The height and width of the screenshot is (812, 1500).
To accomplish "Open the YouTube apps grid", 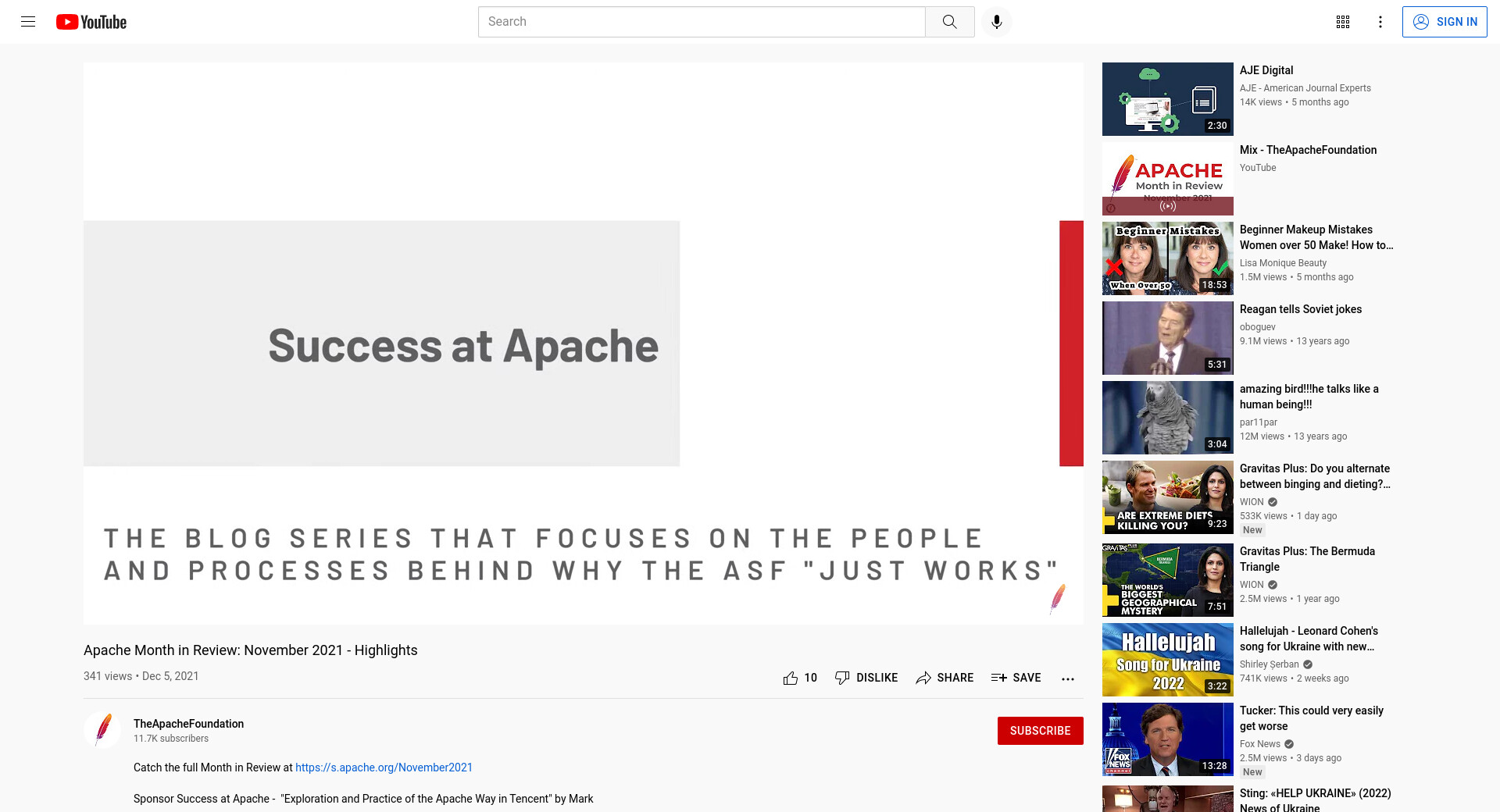I will (1343, 22).
